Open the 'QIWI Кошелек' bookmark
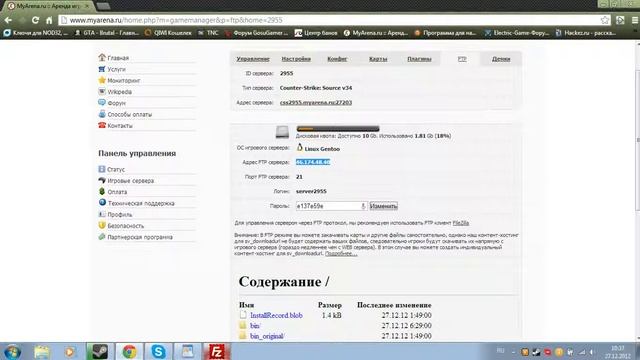Image resolution: width=640 pixels, height=360 pixels. coord(168,33)
